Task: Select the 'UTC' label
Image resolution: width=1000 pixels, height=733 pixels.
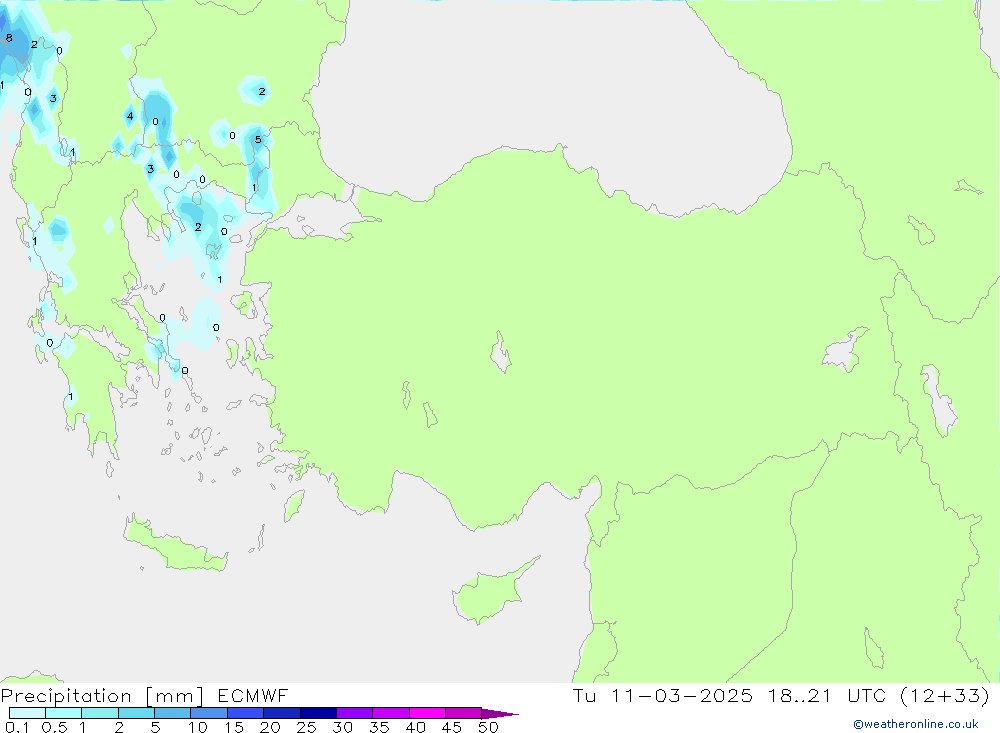Action: pos(866,695)
